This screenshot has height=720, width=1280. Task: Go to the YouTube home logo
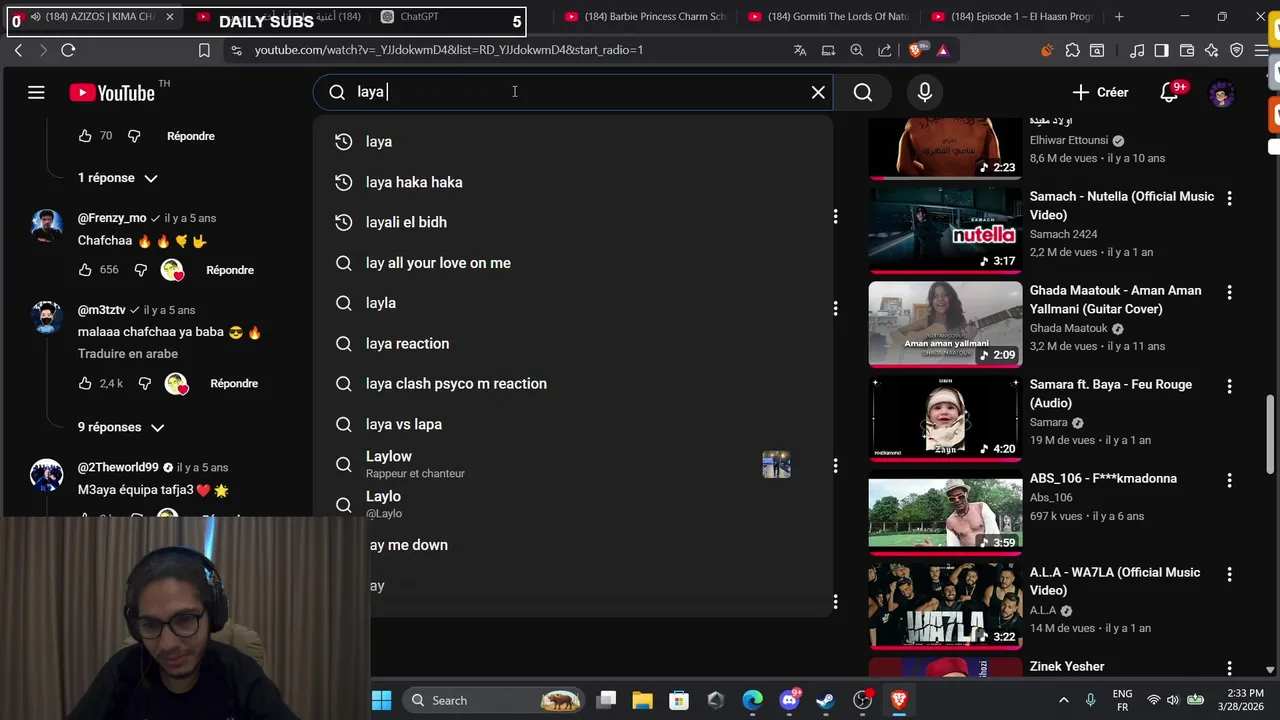(x=112, y=93)
